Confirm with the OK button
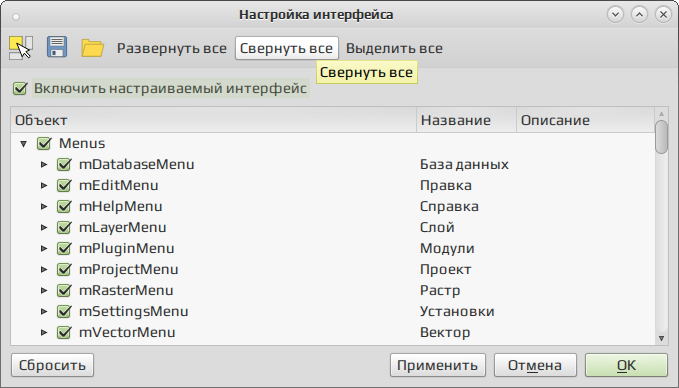Image resolution: width=679 pixels, height=388 pixels. coord(626,365)
